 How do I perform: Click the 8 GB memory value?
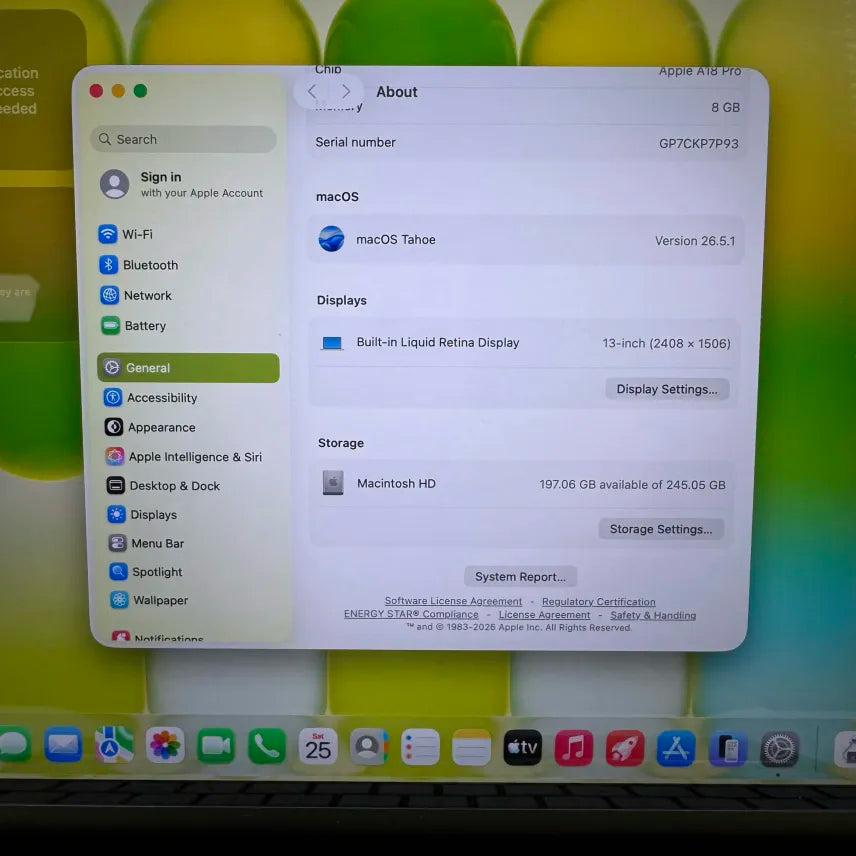tap(726, 108)
